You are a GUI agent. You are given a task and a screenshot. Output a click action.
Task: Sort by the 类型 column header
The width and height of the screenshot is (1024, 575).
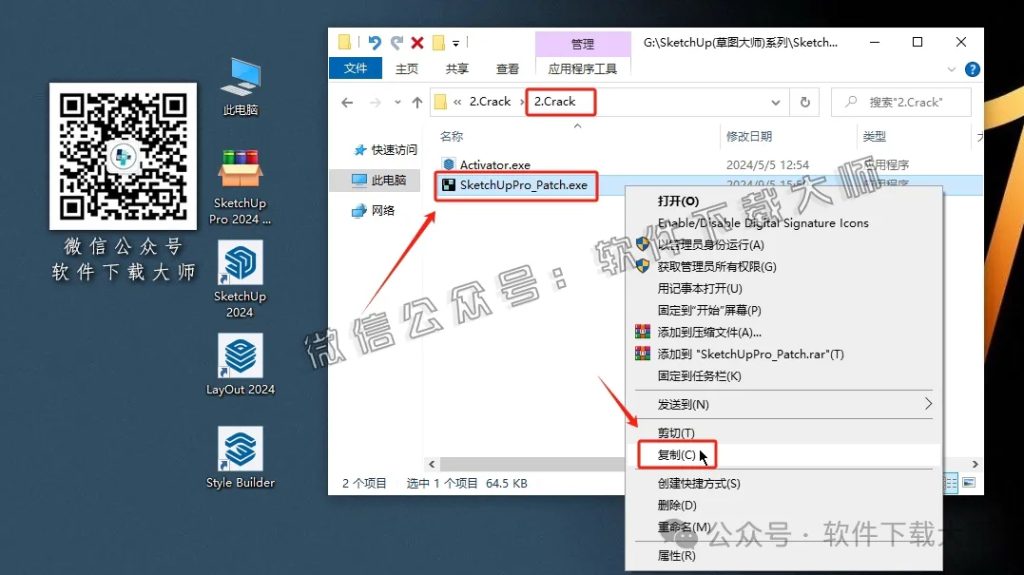click(874, 137)
